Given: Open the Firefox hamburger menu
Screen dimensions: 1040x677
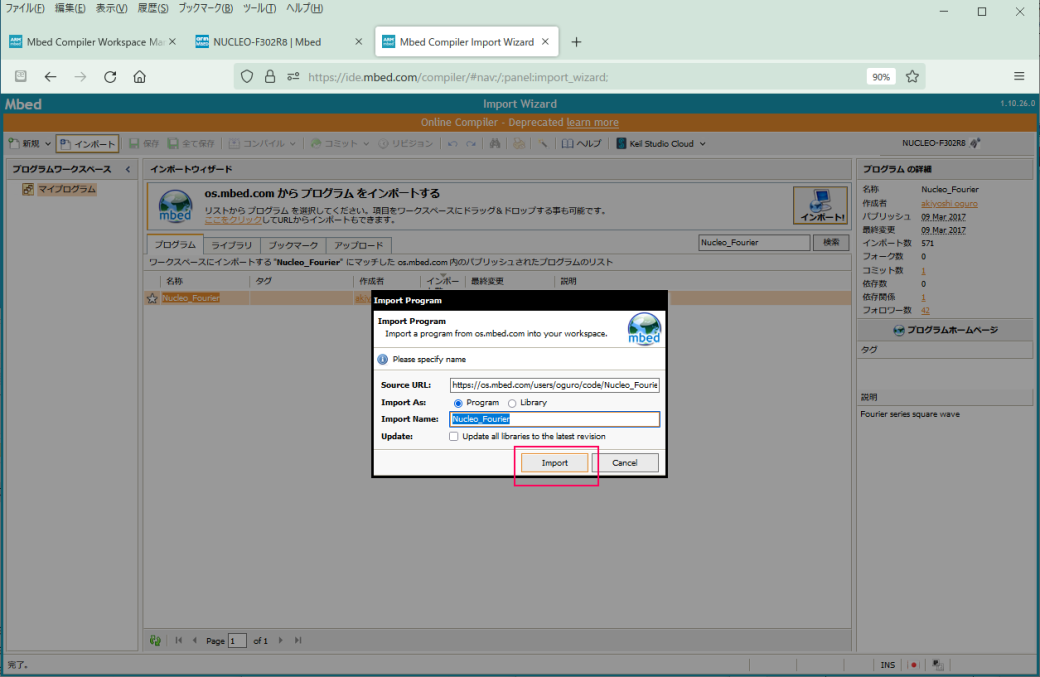Looking at the screenshot, I should click(1019, 76).
